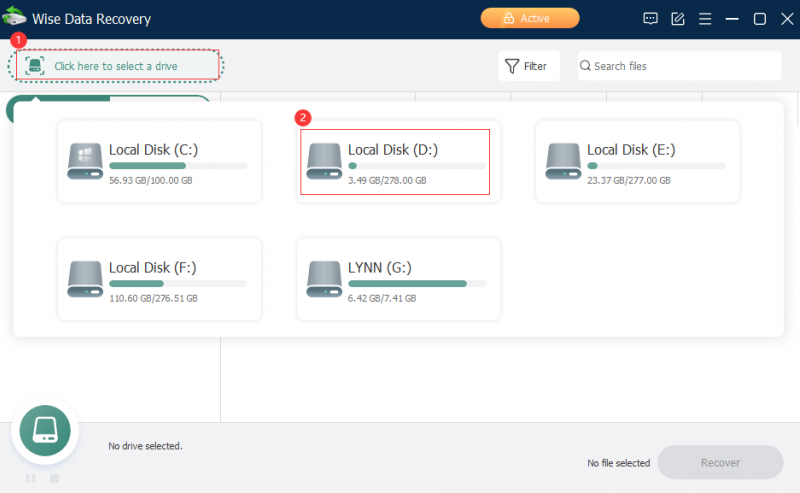Click the edit note icon in title bar

point(678,19)
